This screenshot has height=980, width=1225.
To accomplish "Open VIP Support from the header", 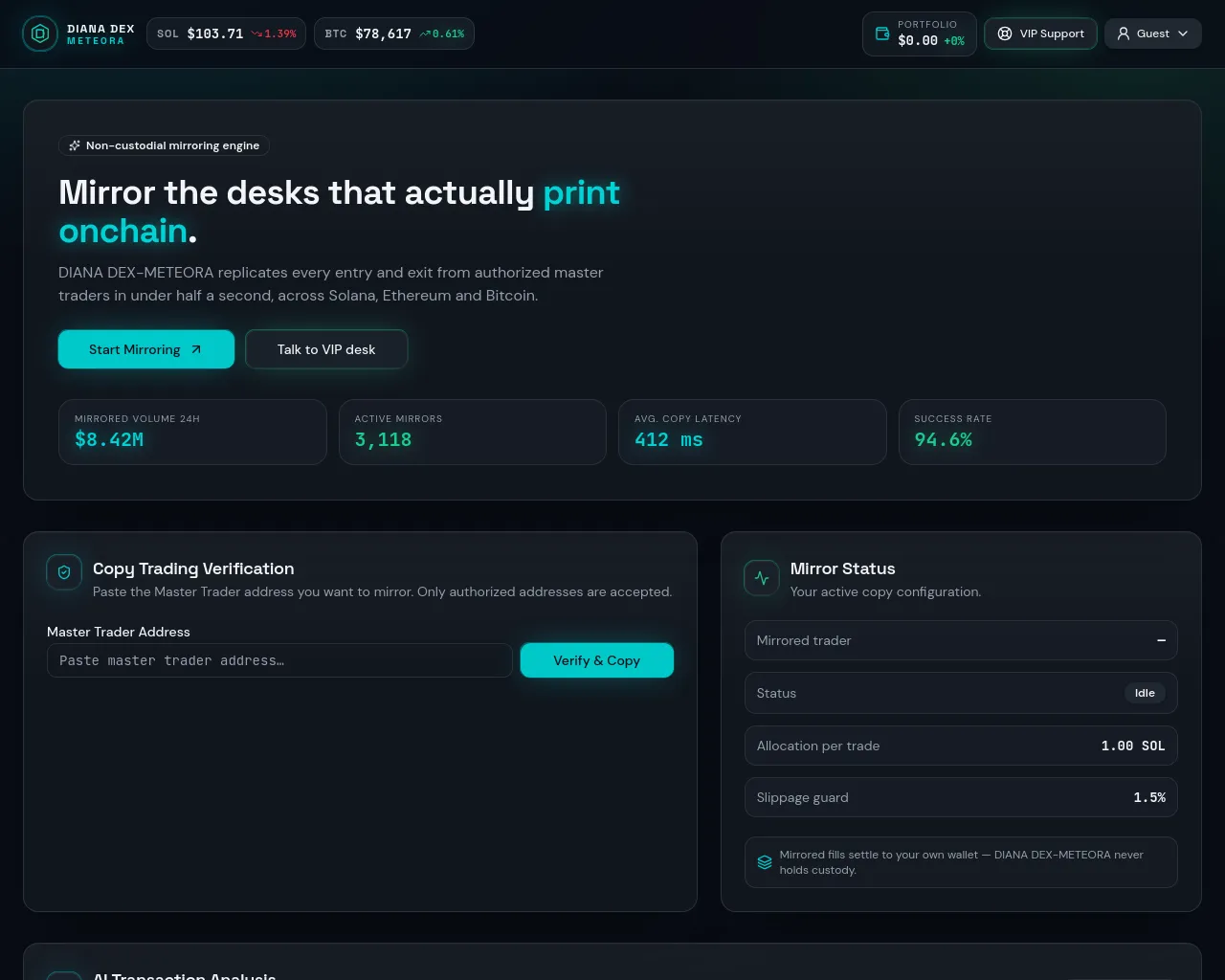I will [x=1040, y=33].
